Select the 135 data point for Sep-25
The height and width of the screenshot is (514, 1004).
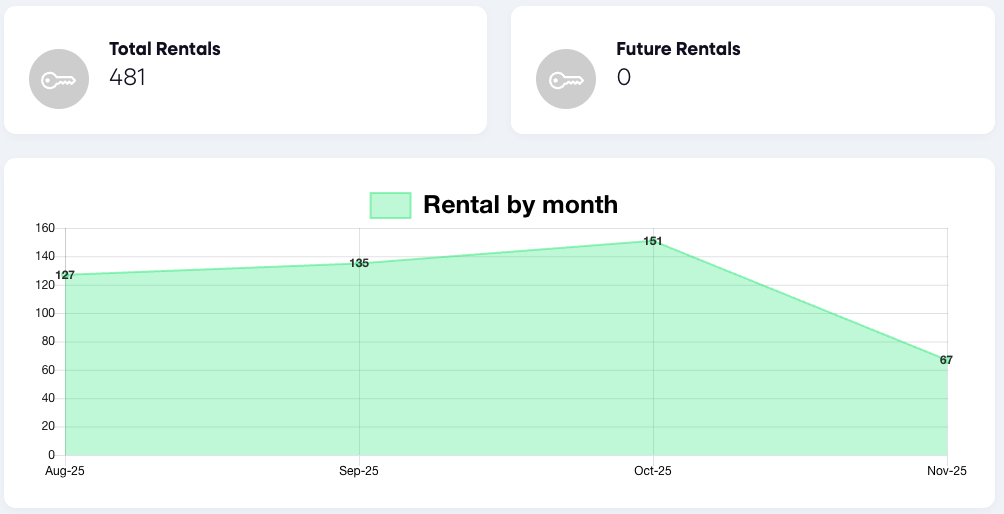359,263
